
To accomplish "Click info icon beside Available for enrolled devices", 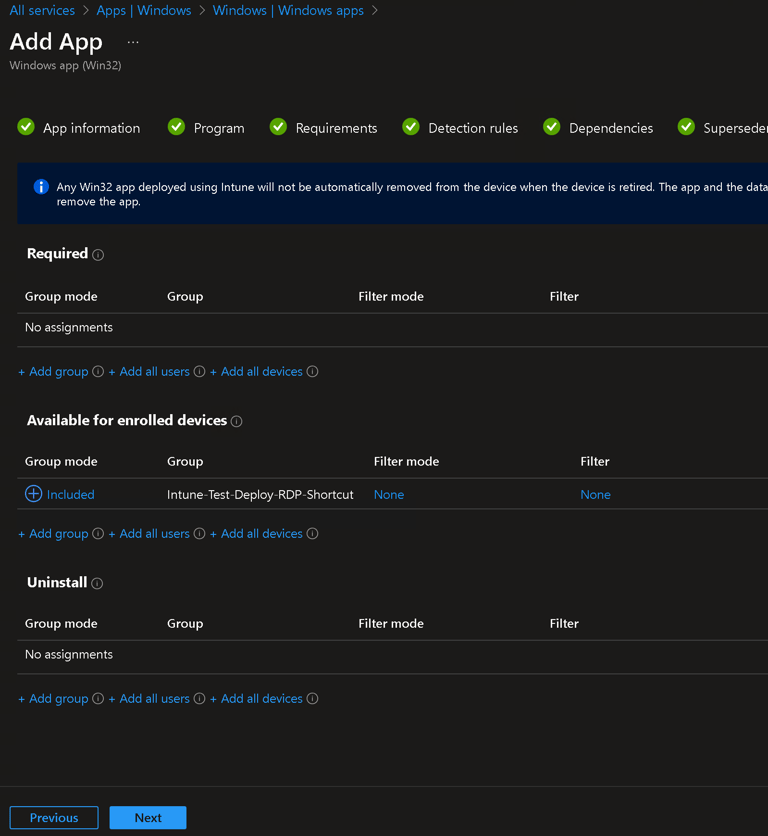I will point(237,422).
